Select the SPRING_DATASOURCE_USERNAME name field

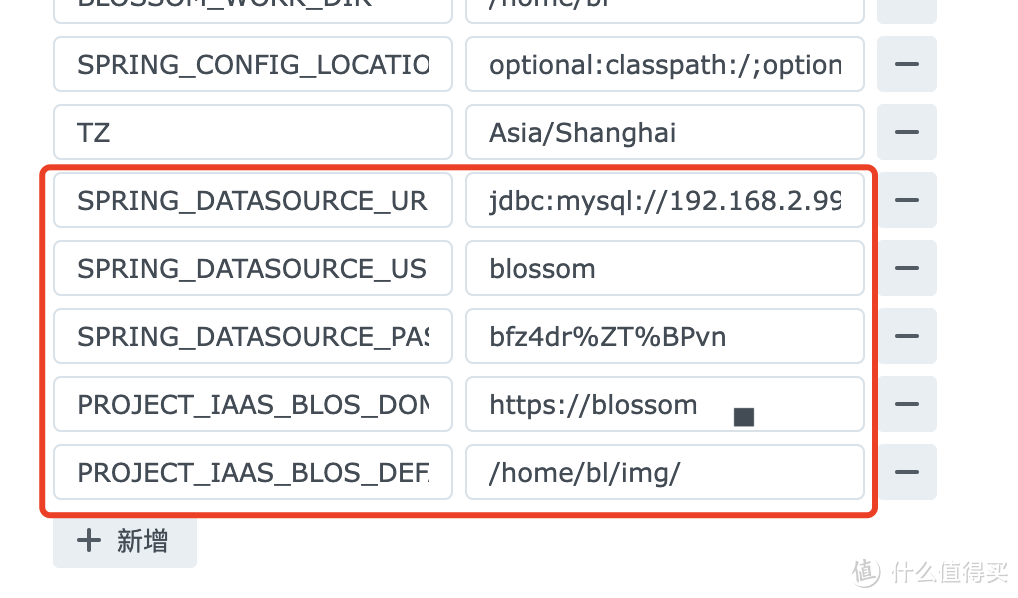(252, 269)
